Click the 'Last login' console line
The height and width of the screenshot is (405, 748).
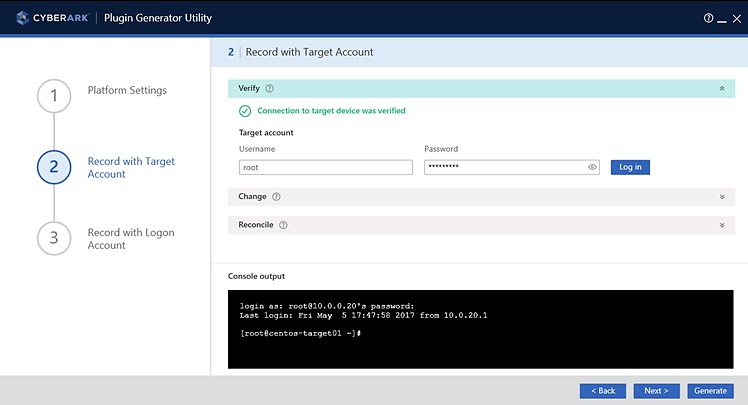coord(364,315)
